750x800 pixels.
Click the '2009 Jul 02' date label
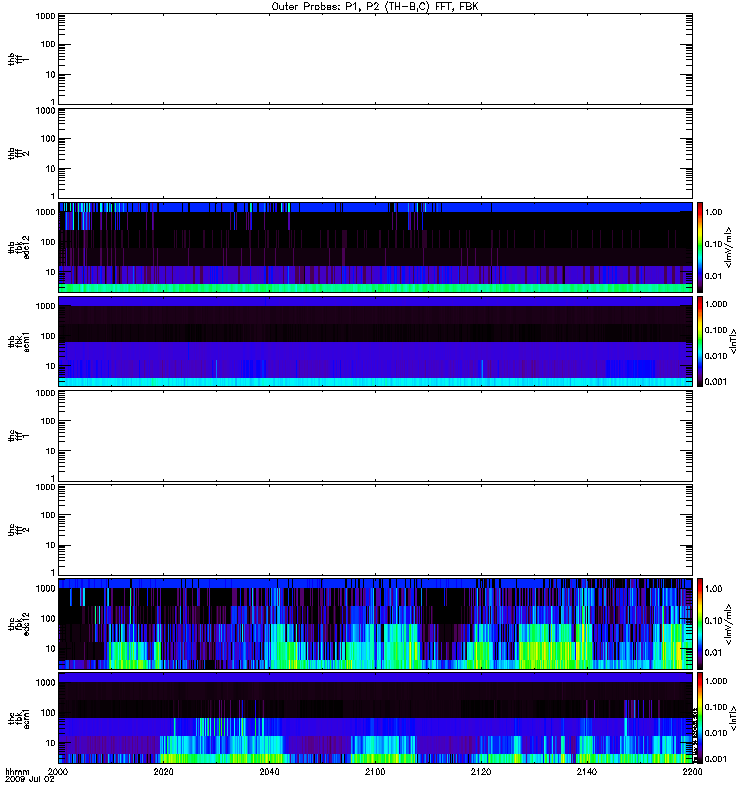click(x=30, y=780)
